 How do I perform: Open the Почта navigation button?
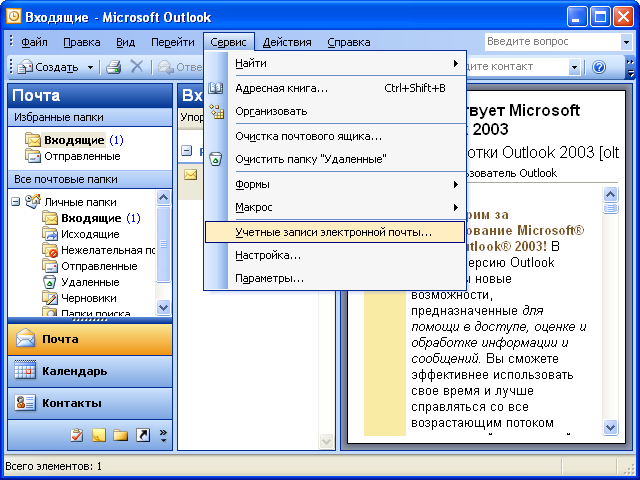pyautogui.click(x=90, y=339)
